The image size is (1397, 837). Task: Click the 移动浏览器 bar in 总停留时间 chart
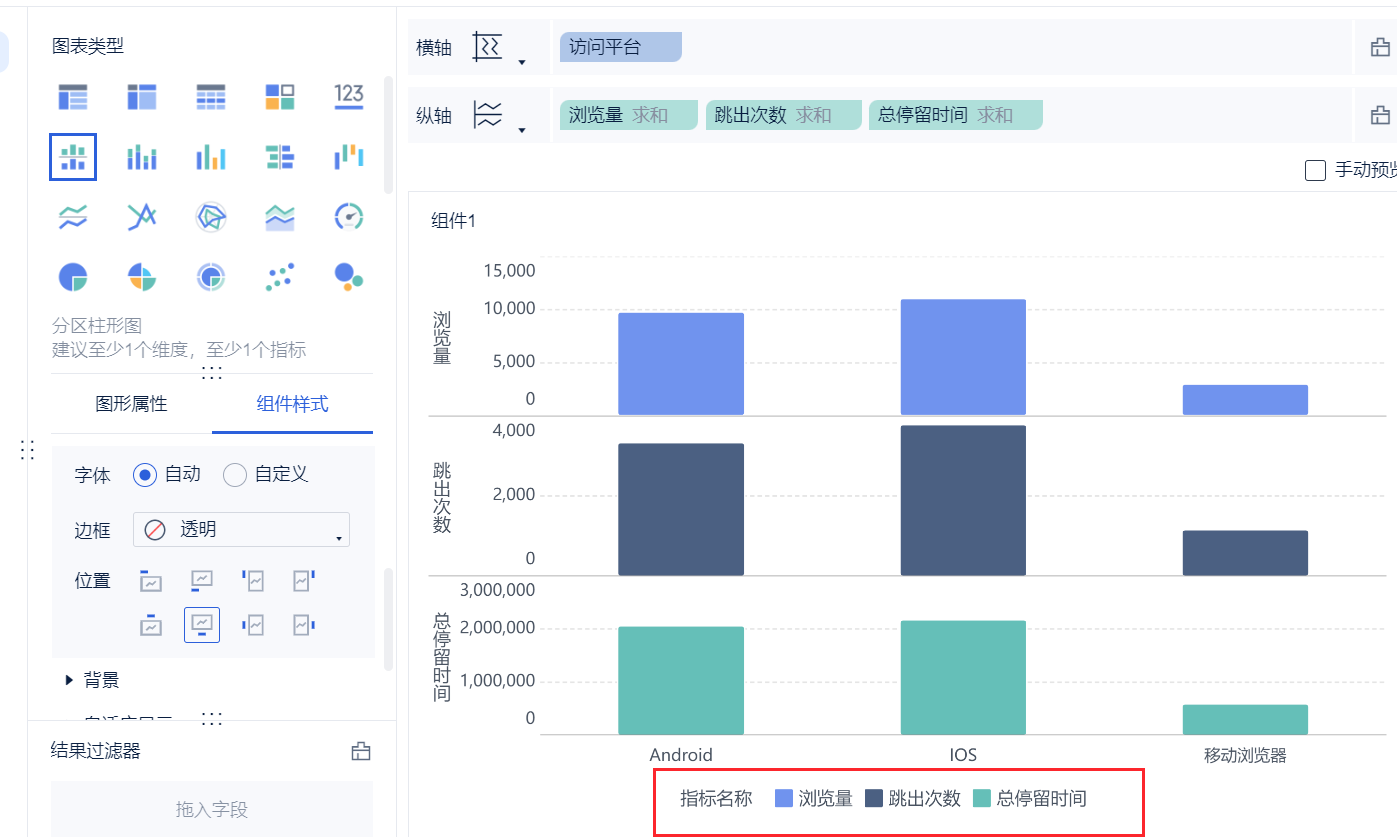point(1245,720)
